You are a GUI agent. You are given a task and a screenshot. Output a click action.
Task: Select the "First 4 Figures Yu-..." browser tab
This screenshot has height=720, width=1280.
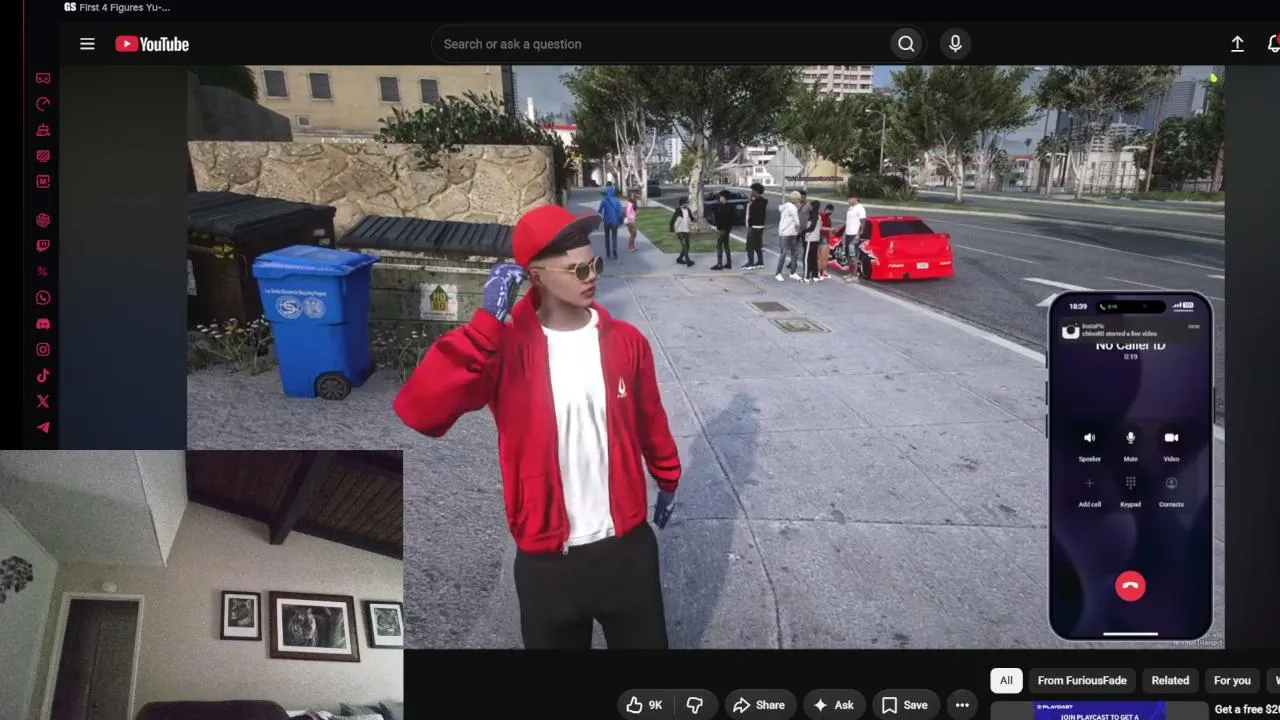click(x=117, y=7)
